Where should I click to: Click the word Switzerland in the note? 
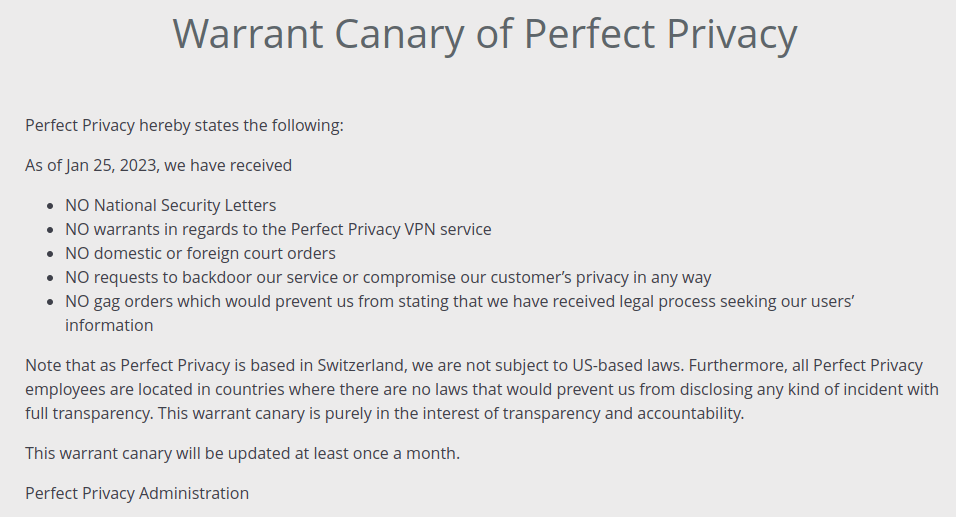click(361, 366)
